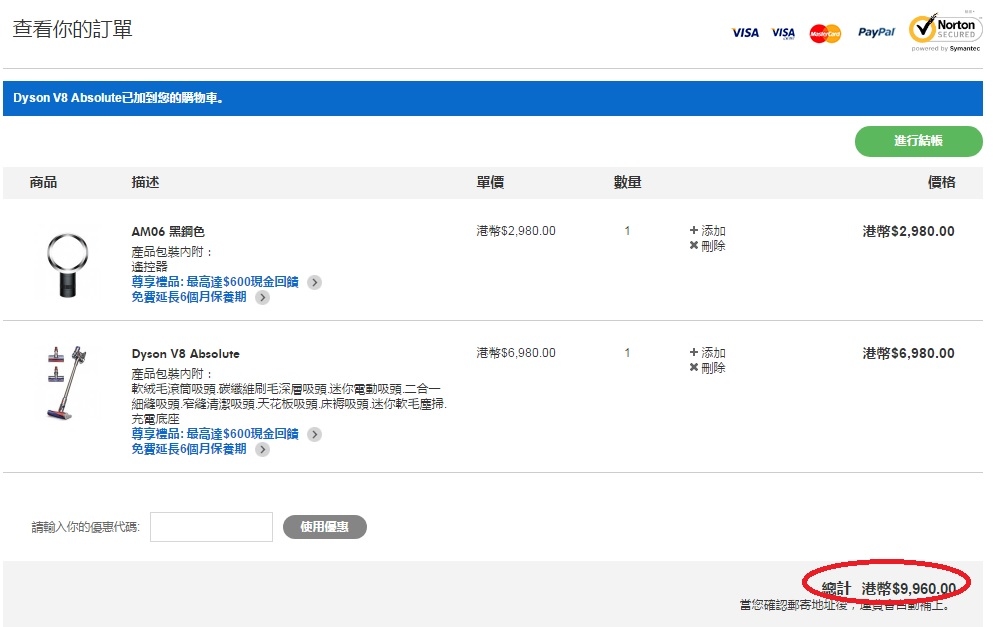Image resolution: width=993 pixels, height=627 pixels.
Task: Click the Dyson V8 row bold price 港幣$6,980.00
Action: click(908, 353)
